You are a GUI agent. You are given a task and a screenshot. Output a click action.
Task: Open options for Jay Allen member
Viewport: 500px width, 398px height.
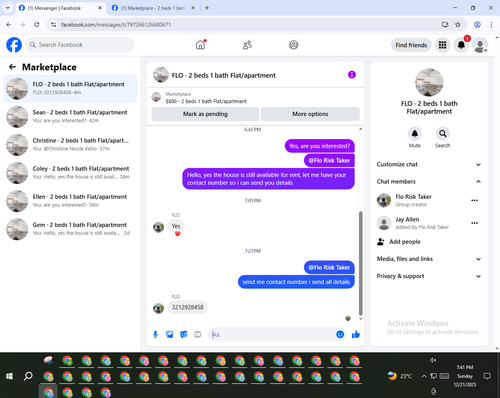click(475, 223)
